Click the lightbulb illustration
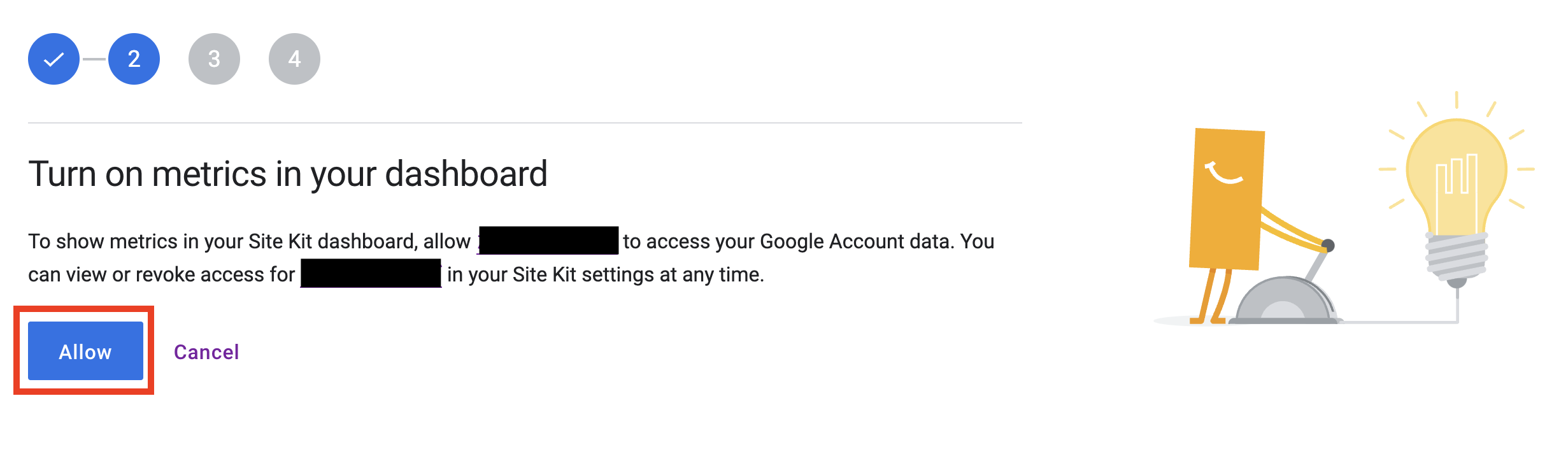The width and height of the screenshot is (1568, 461). pyautogui.click(x=1457, y=191)
